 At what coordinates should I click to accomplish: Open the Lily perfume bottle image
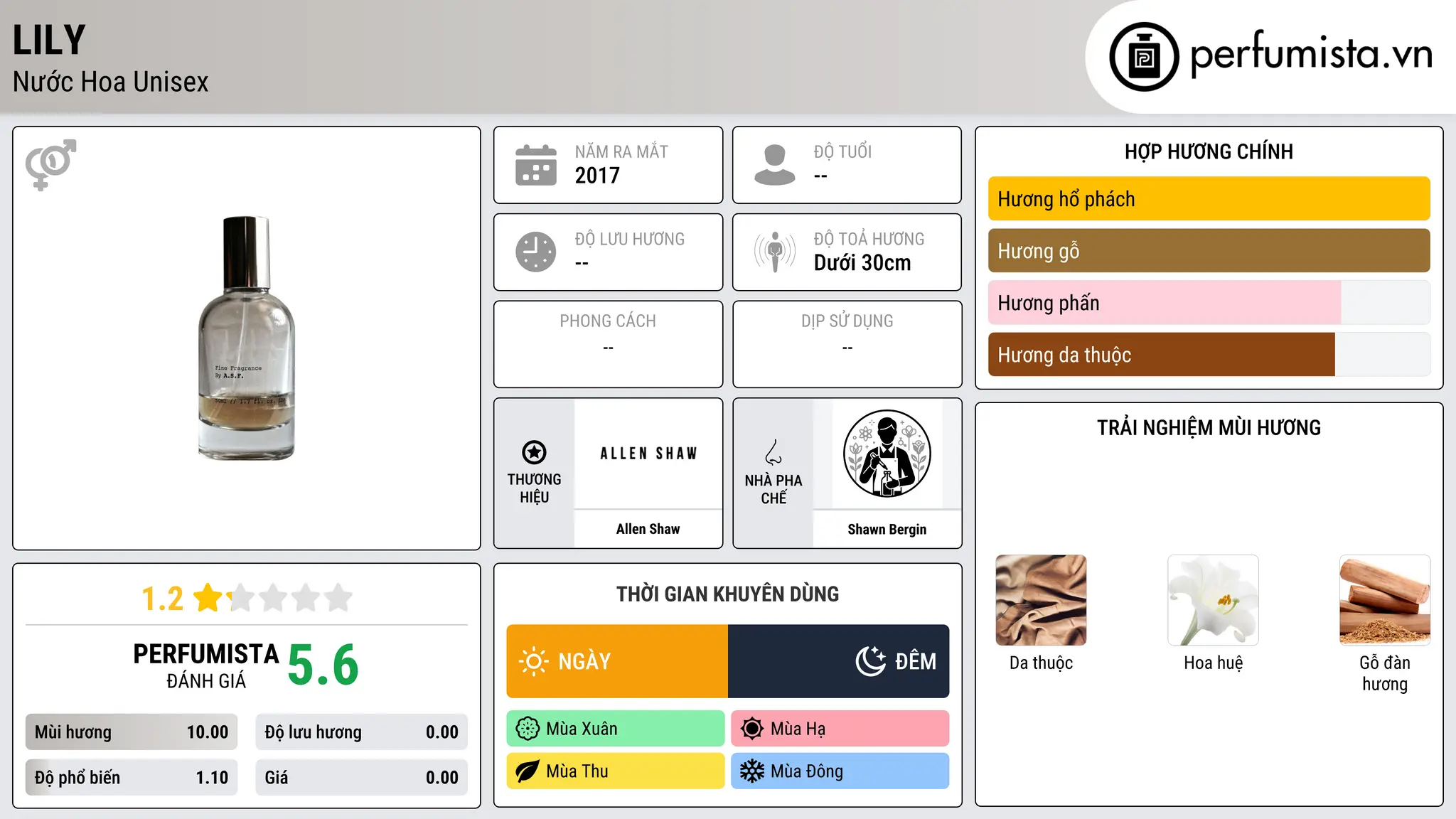coord(246,338)
